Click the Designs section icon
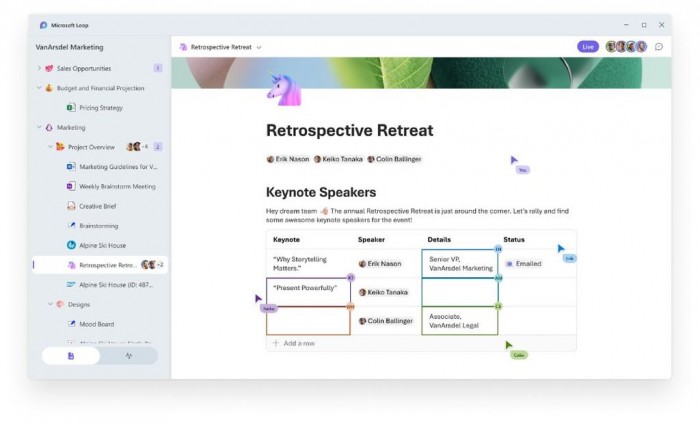The image size is (700, 422). [60, 304]
